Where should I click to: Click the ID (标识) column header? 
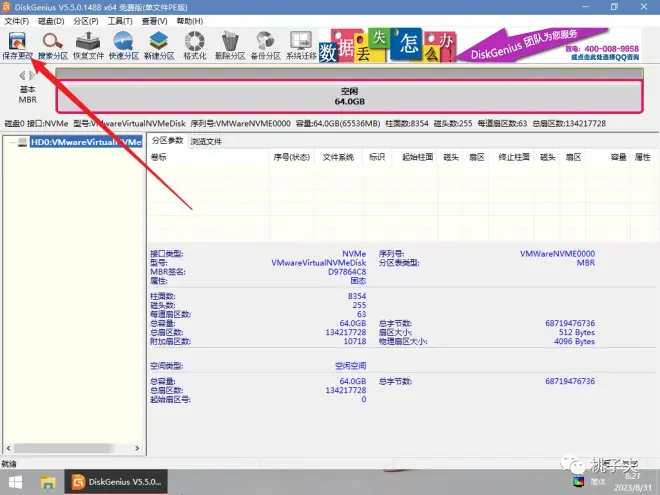(377, 157)
